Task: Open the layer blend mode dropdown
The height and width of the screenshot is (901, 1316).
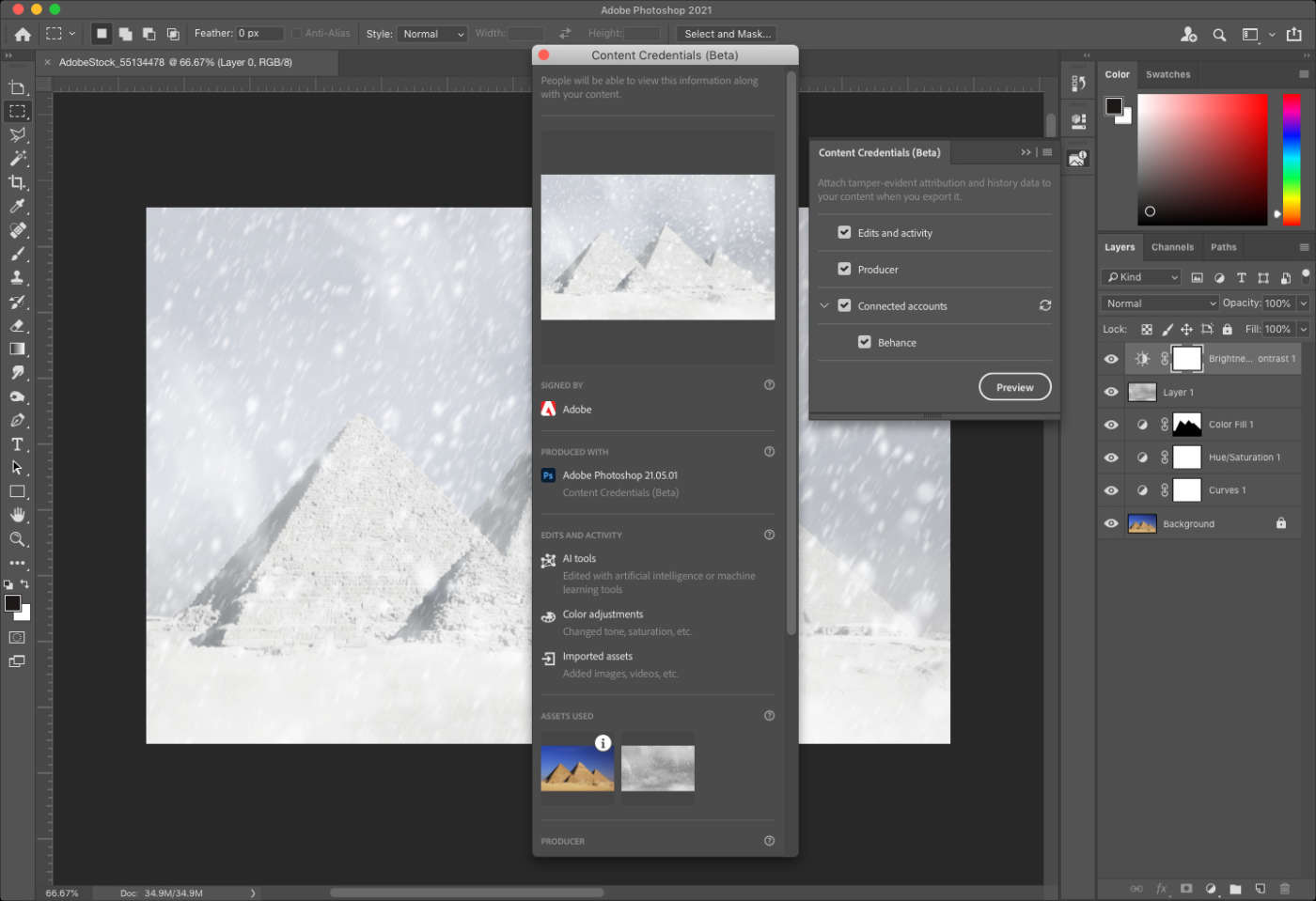Action: (x=1158, y=303)
